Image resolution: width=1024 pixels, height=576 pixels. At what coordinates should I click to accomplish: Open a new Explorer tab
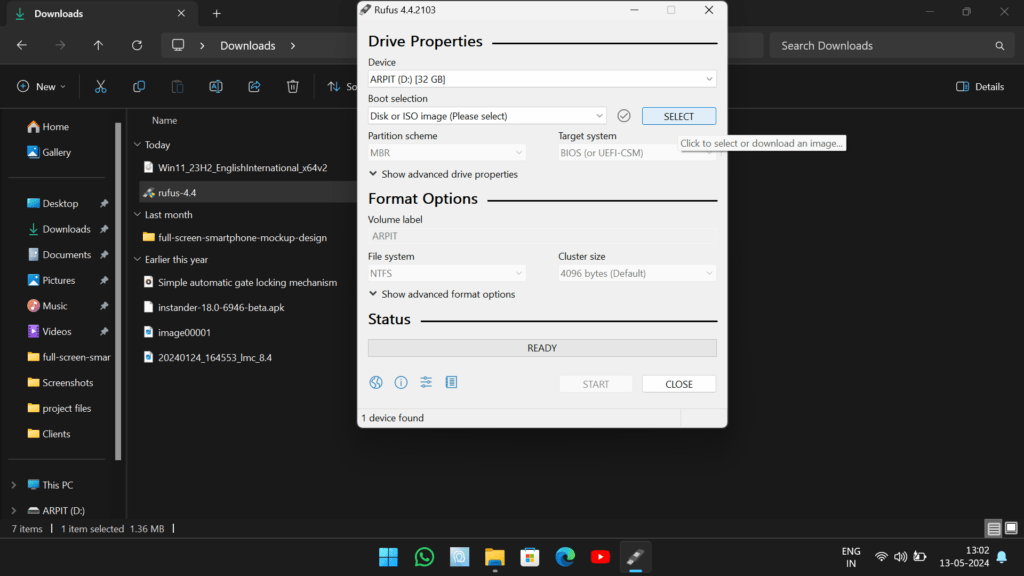[x=216, y=13]
